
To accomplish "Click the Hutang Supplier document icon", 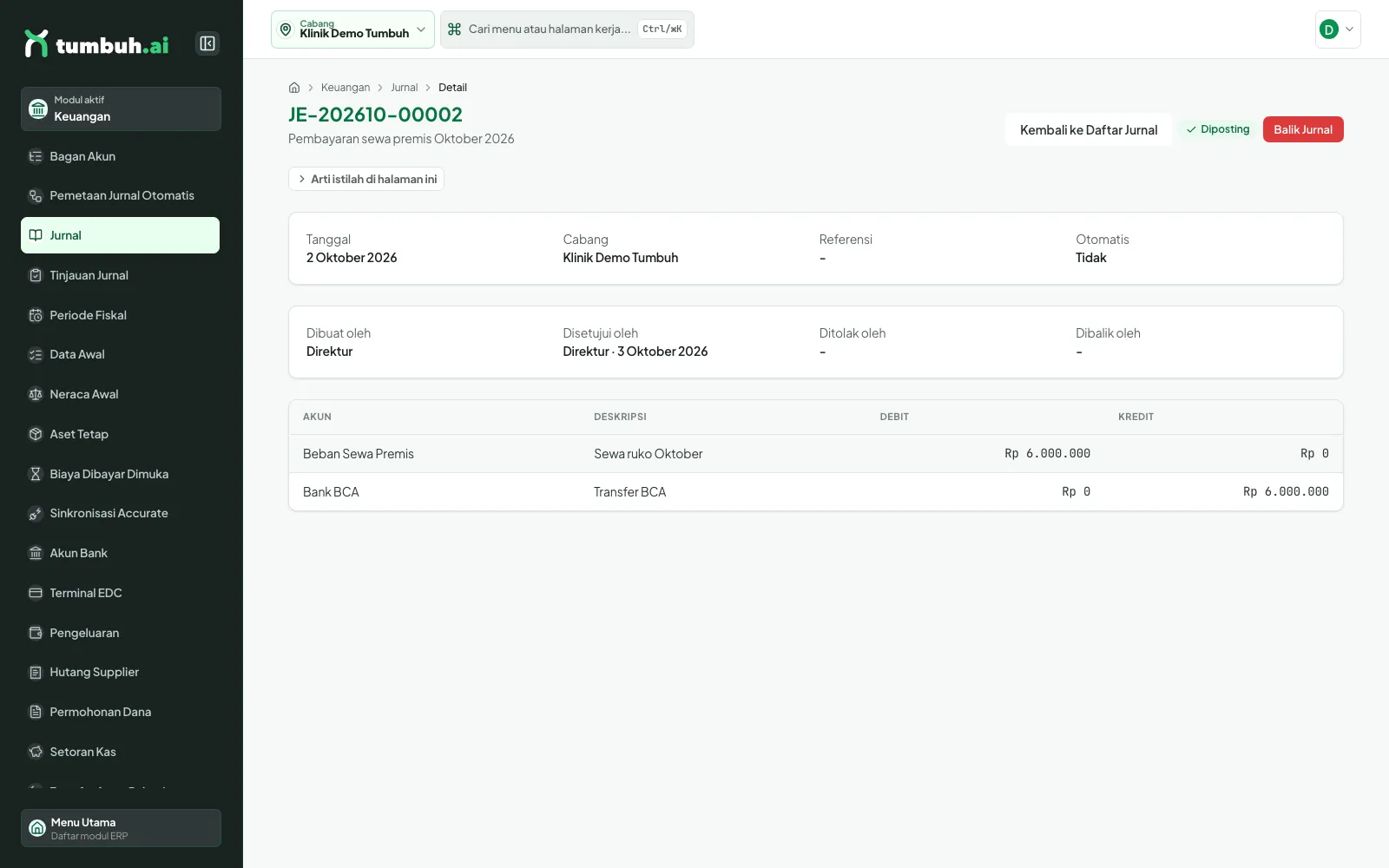I will tap(36, 673).
